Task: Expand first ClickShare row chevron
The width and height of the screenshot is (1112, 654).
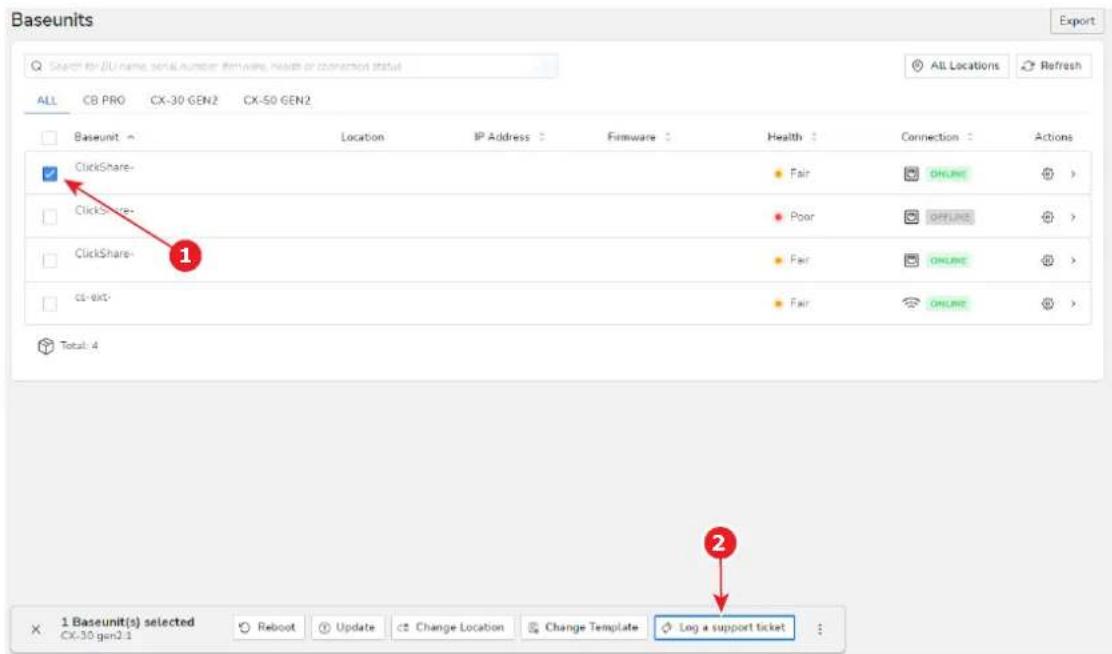Action: click(1073, 174)
